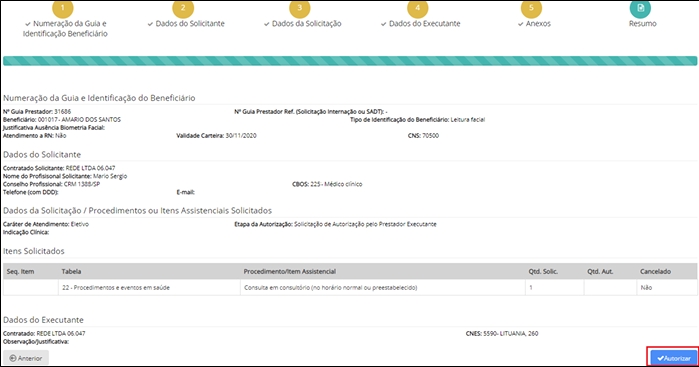
Task: Click the Cancelado value 'Não' in table
Action: tap(646, 288)
